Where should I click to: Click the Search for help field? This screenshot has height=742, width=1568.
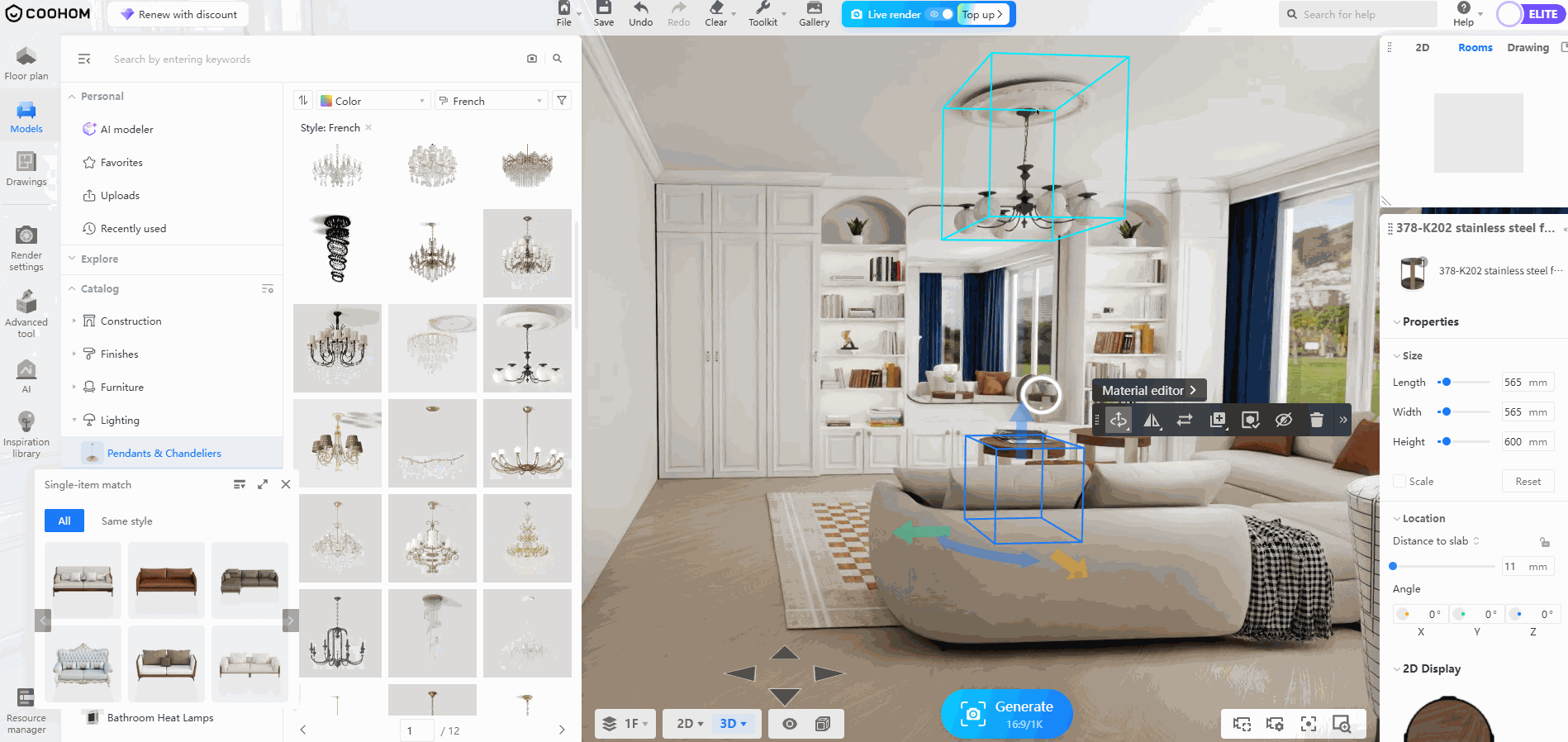1358,14
